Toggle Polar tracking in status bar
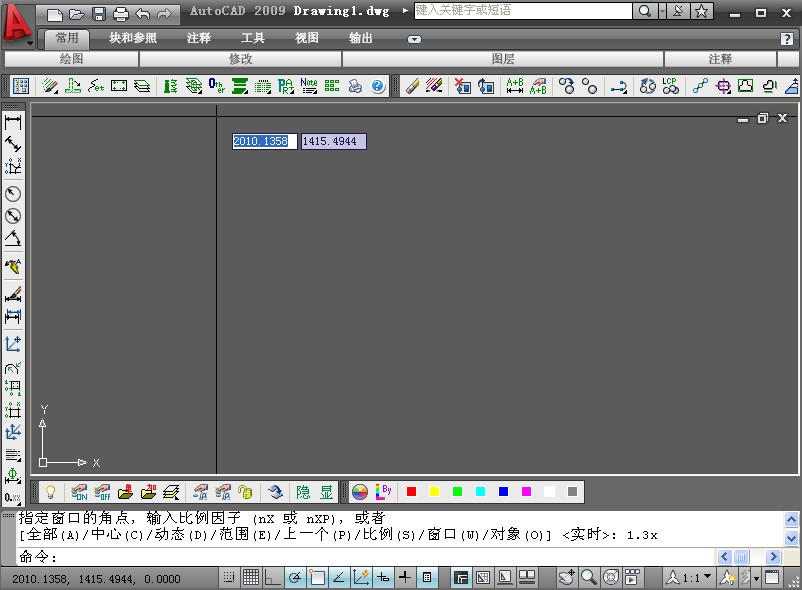The image size is (802, 590). pyautogui.click(x=295, y=578)
